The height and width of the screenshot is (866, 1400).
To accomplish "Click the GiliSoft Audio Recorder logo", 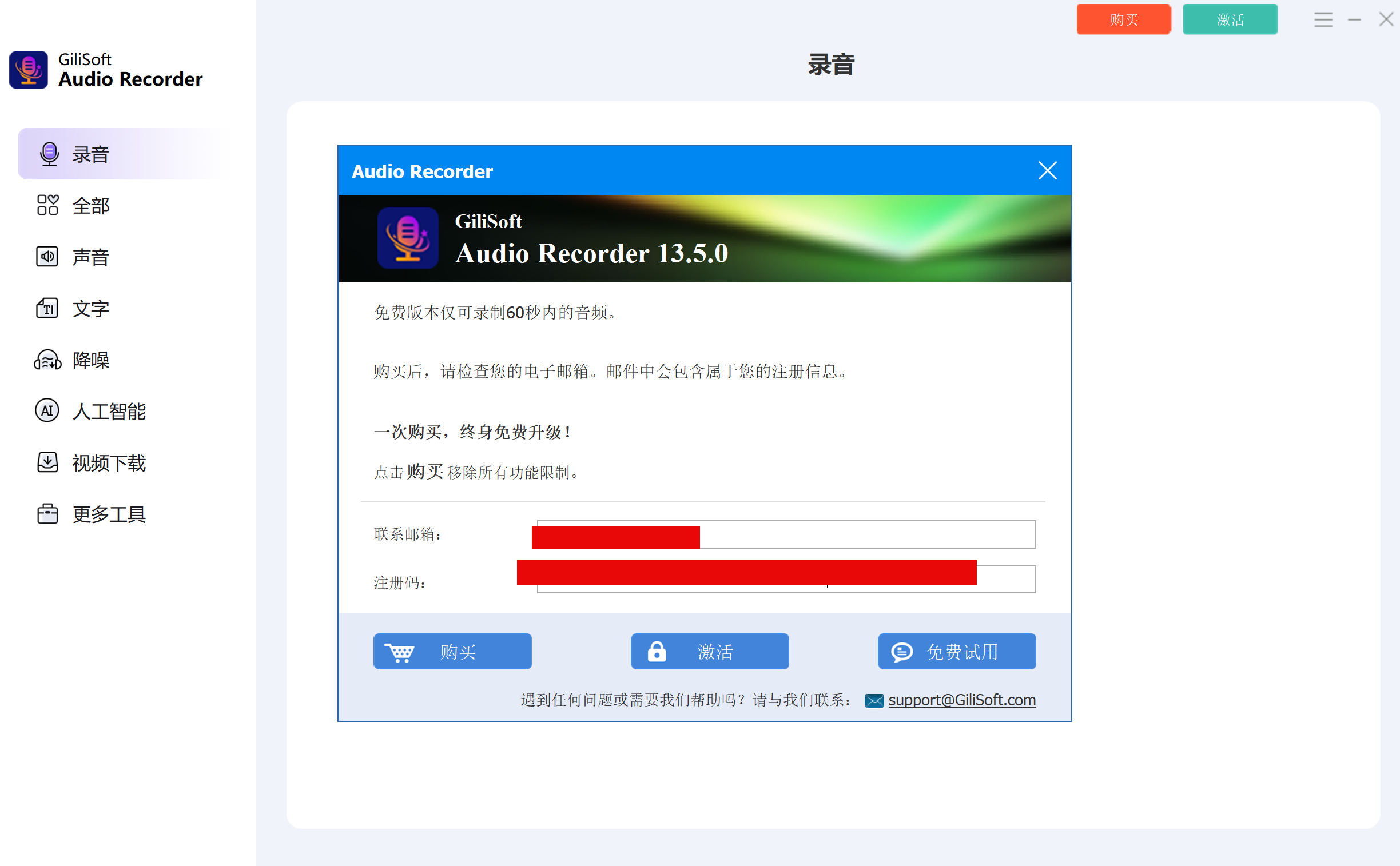I will click(29, 70).
